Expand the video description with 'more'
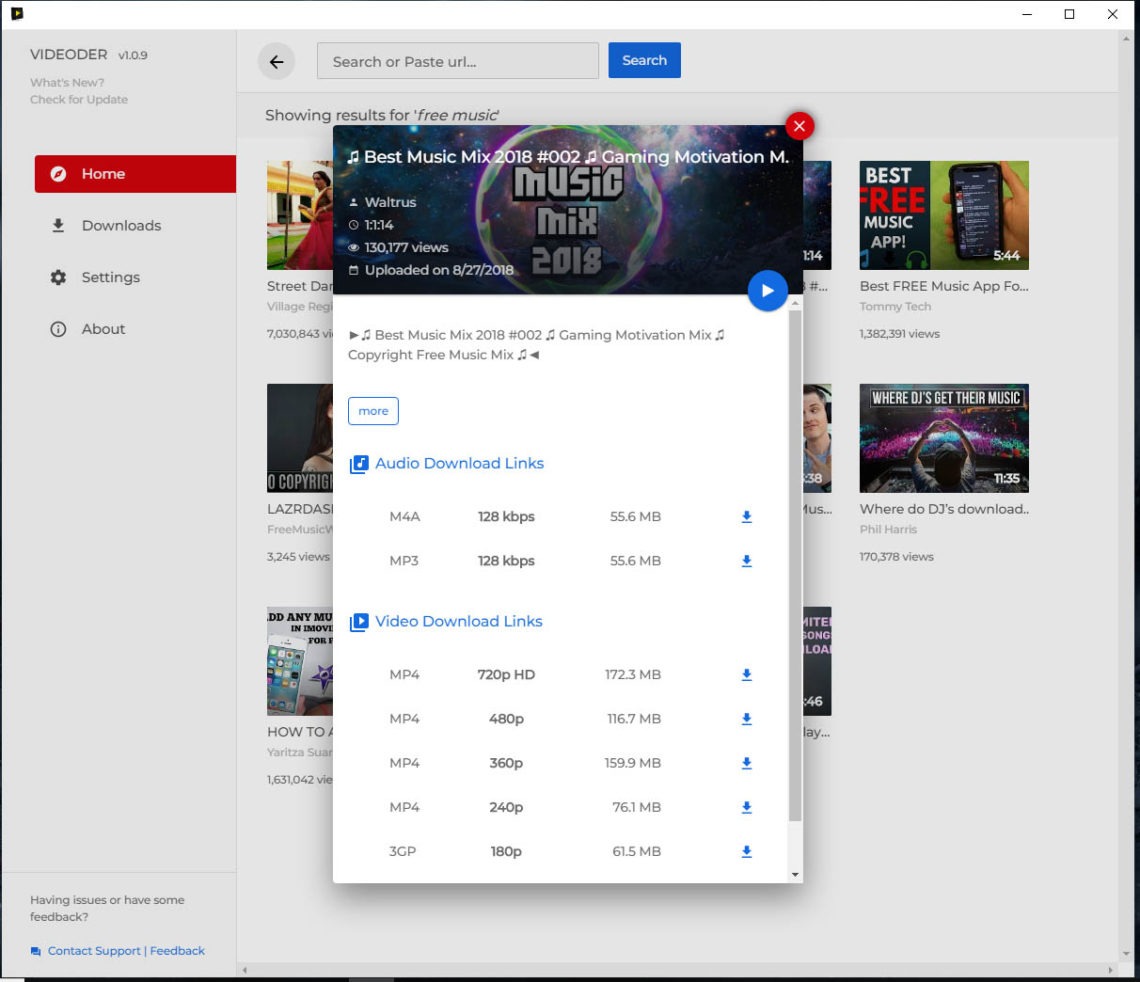This screenshot has height=982, width=1140. pyautogui.click(x=372, y=411)
